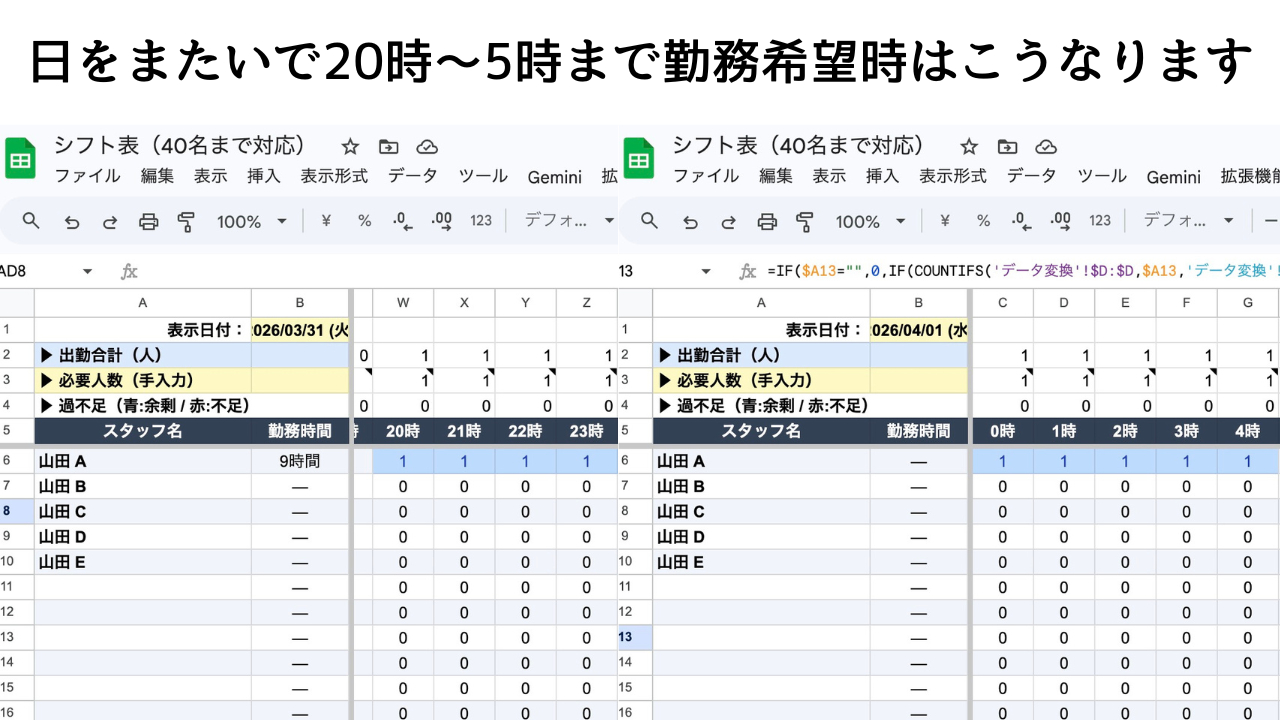Redo the action in the 03/31 spreadsheet

click(x=110, y=222)
